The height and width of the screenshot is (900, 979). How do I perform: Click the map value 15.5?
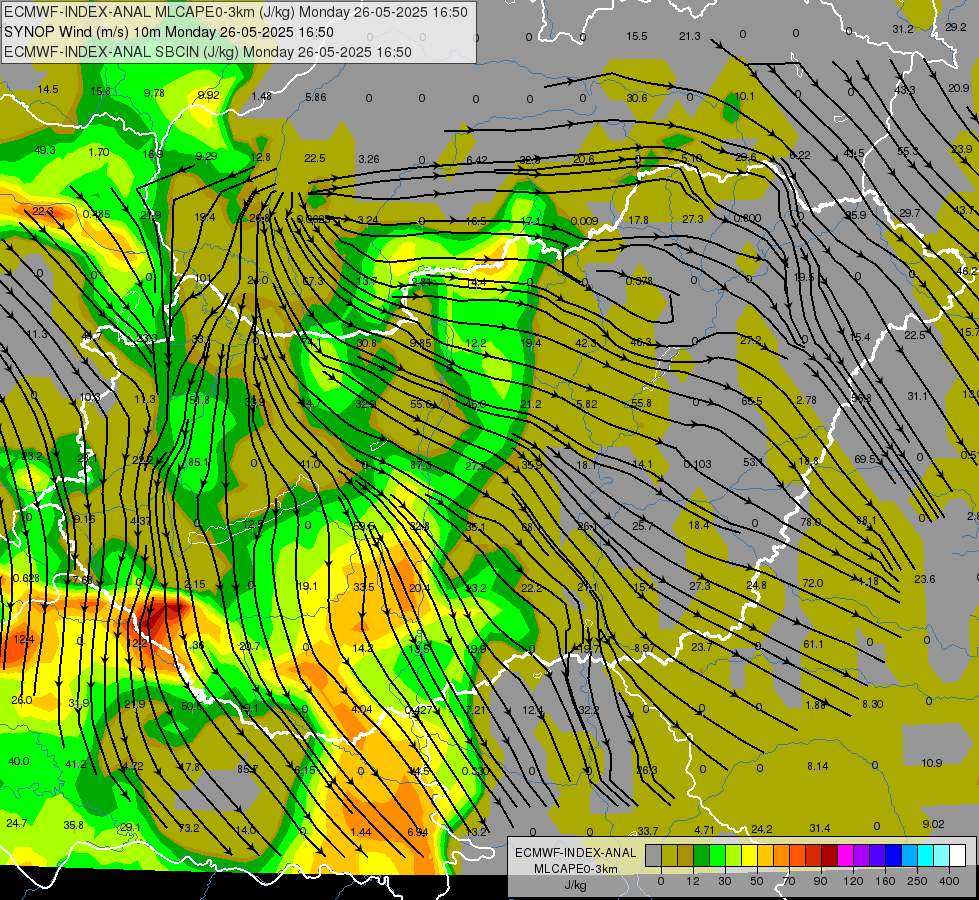coord(637,36)
